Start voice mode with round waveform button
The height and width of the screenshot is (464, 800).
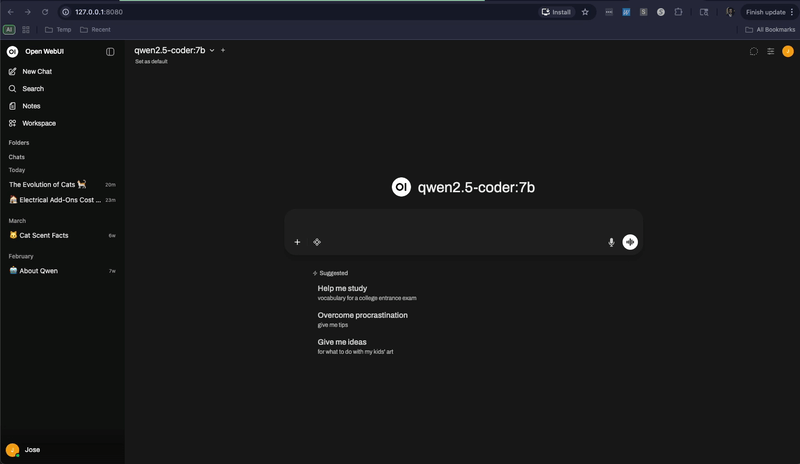(x=630, y=242)
